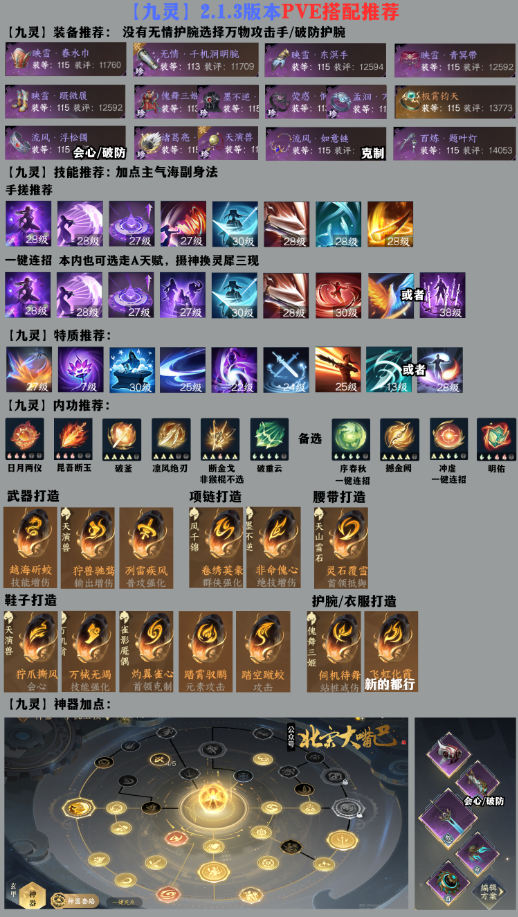Select the 序春秋 alternate inner skill icon

tap(351, 439)
